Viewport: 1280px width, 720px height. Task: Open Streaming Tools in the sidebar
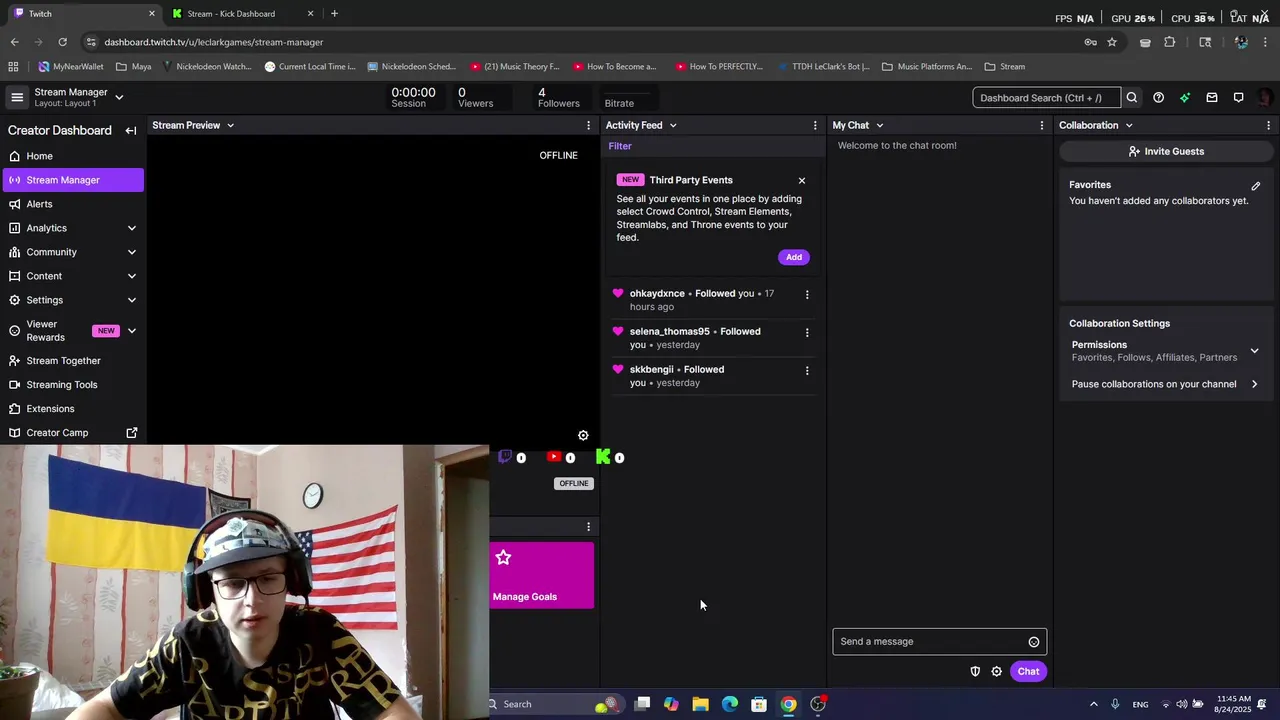[x=72, y=385]
